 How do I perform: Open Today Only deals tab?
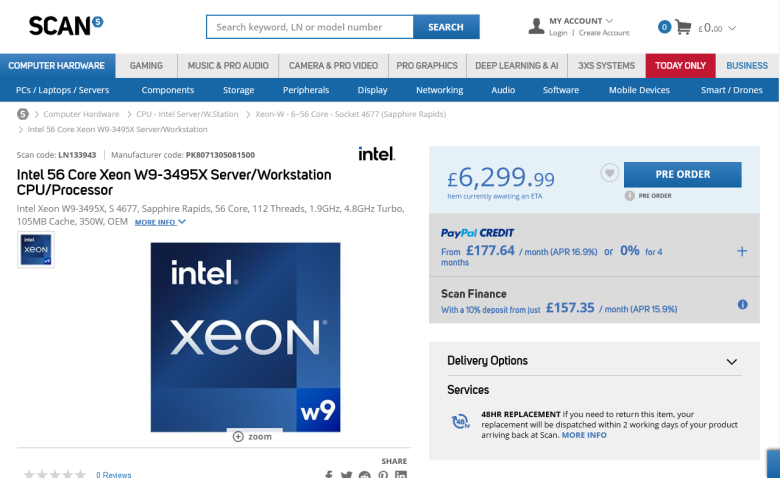pos(681,66)
